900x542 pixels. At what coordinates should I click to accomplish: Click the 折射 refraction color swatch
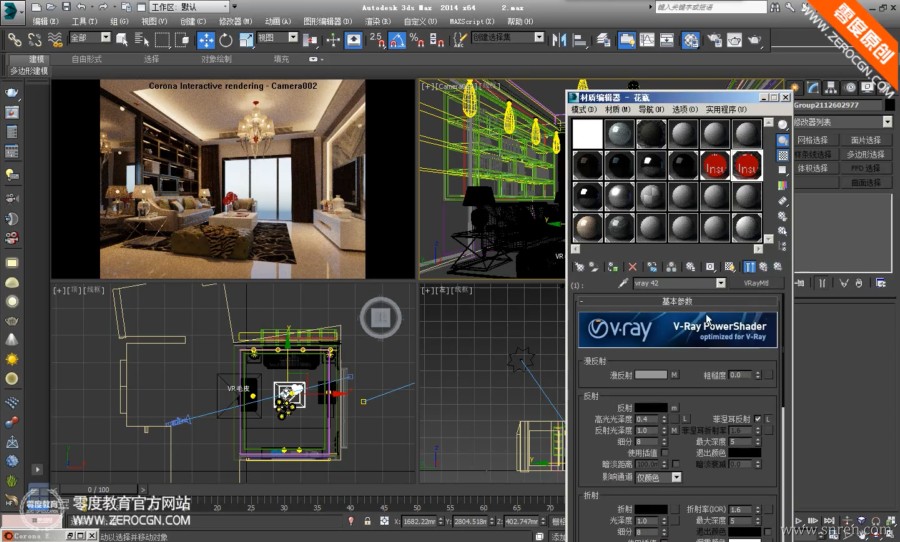point(651,509)
